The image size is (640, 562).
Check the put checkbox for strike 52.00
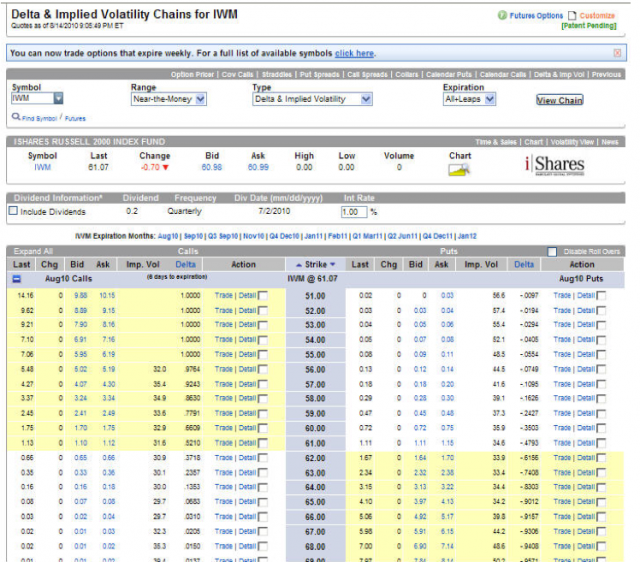point(601,311)
